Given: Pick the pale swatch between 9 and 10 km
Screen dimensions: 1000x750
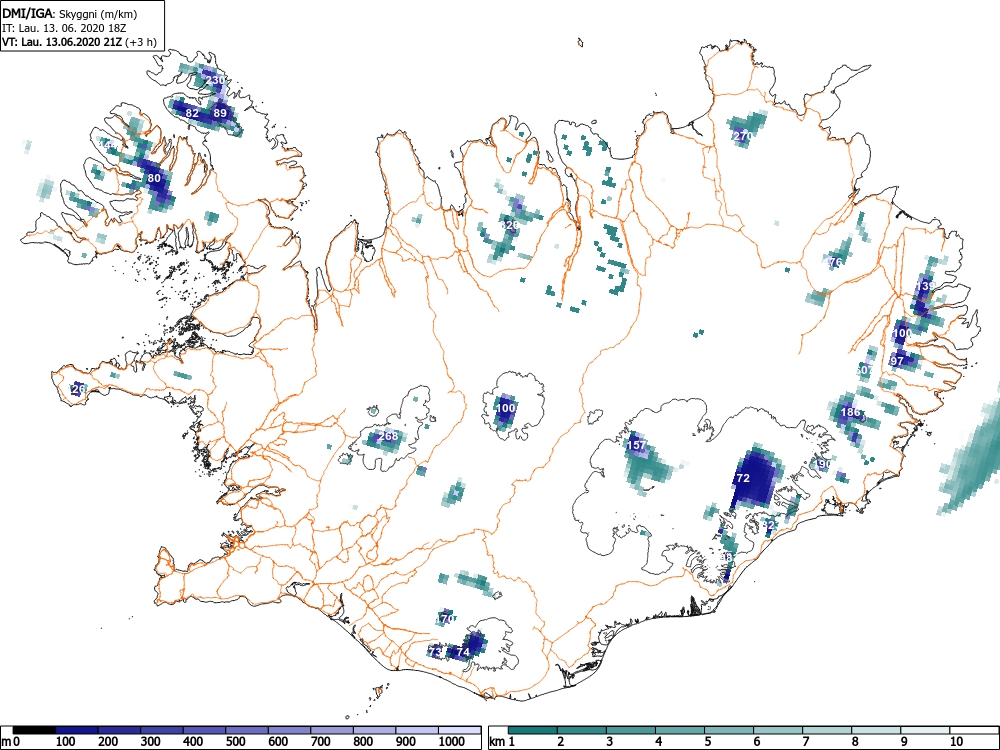Looking at the screenshot, I should (925, 730).
